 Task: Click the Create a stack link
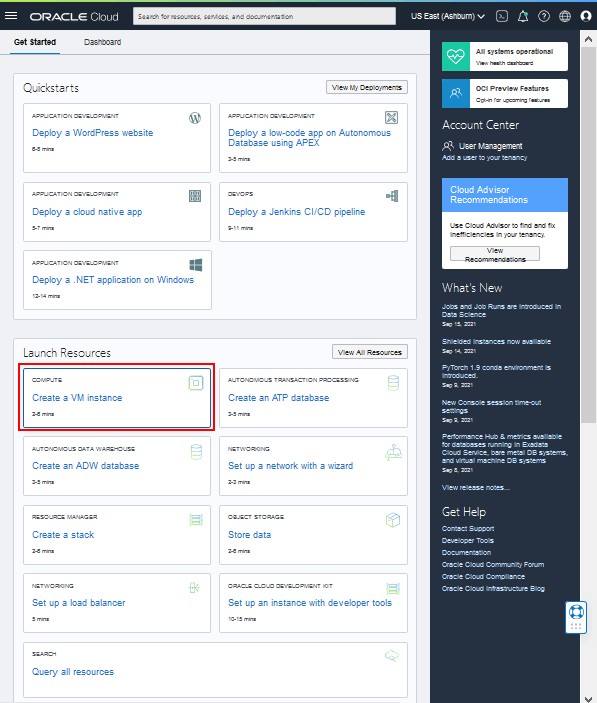click(x=63, y=535)
